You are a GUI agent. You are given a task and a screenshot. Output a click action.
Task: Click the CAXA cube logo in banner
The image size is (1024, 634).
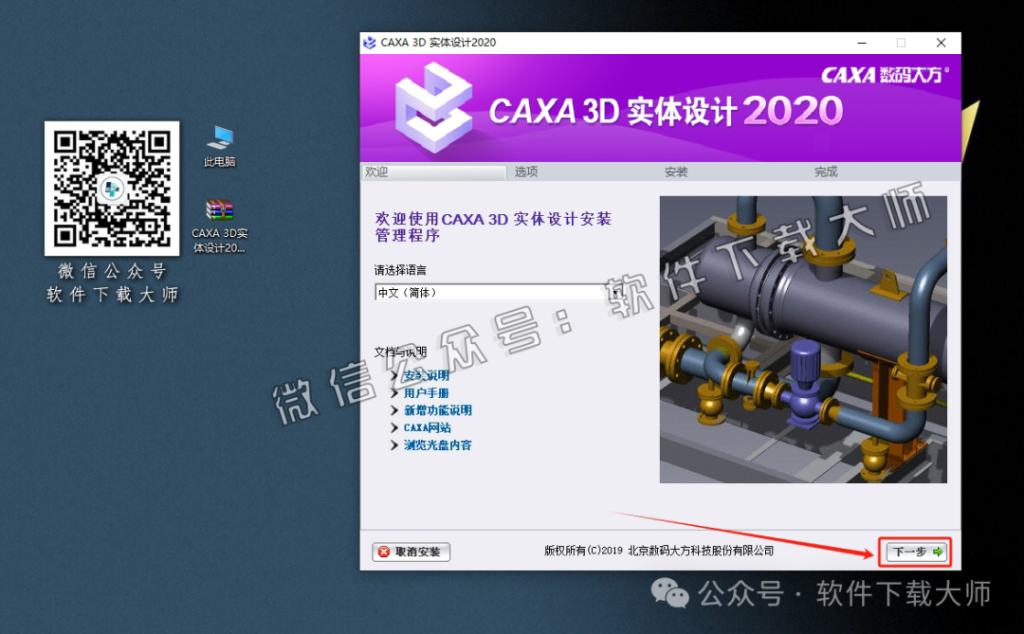pyautogui.click(x=433, y=108)
